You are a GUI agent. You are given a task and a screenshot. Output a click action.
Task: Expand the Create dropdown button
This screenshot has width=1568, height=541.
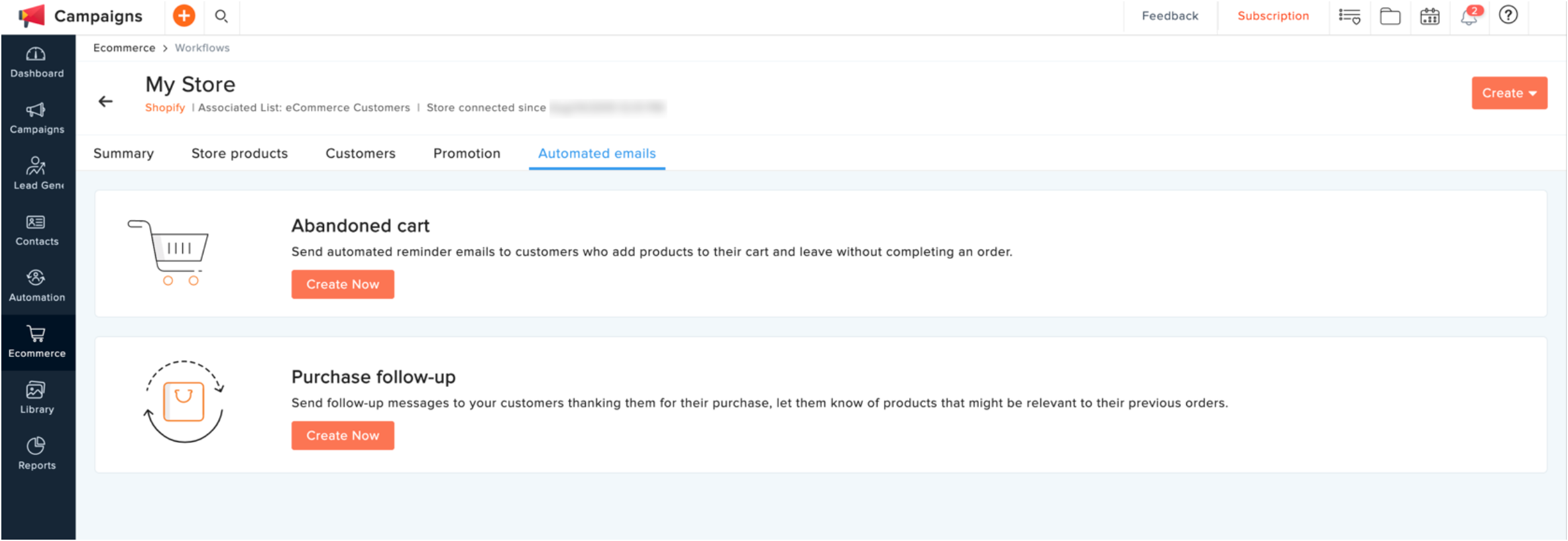point(1509,93)
